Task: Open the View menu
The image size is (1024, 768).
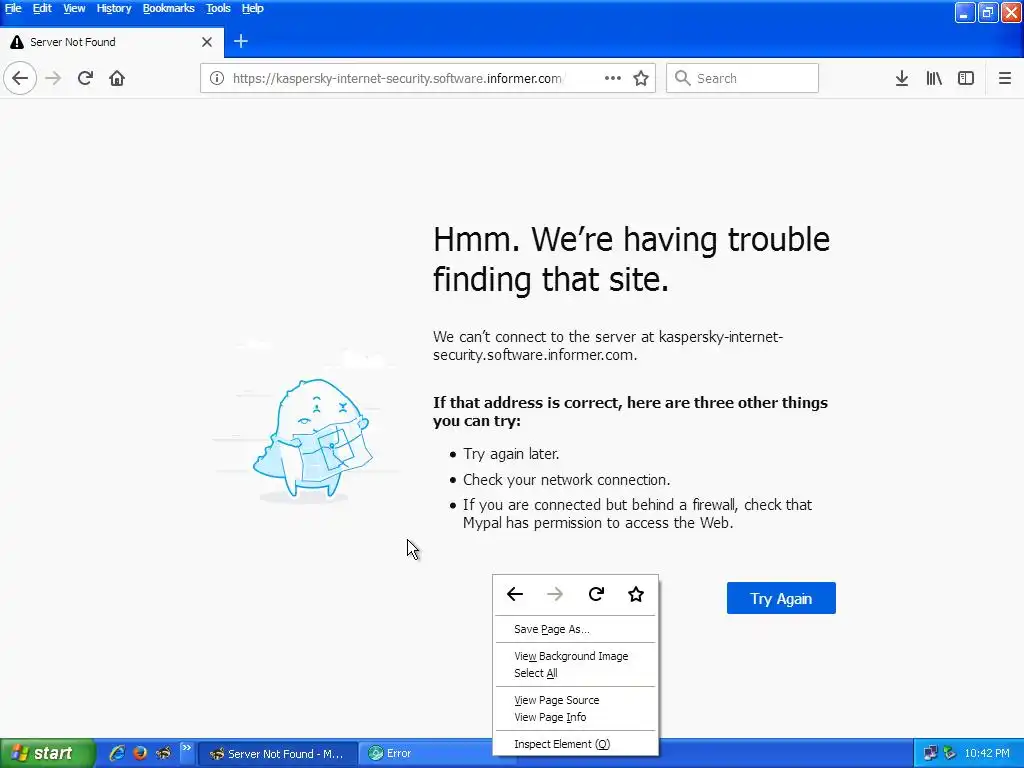Action: click(74, 8)
